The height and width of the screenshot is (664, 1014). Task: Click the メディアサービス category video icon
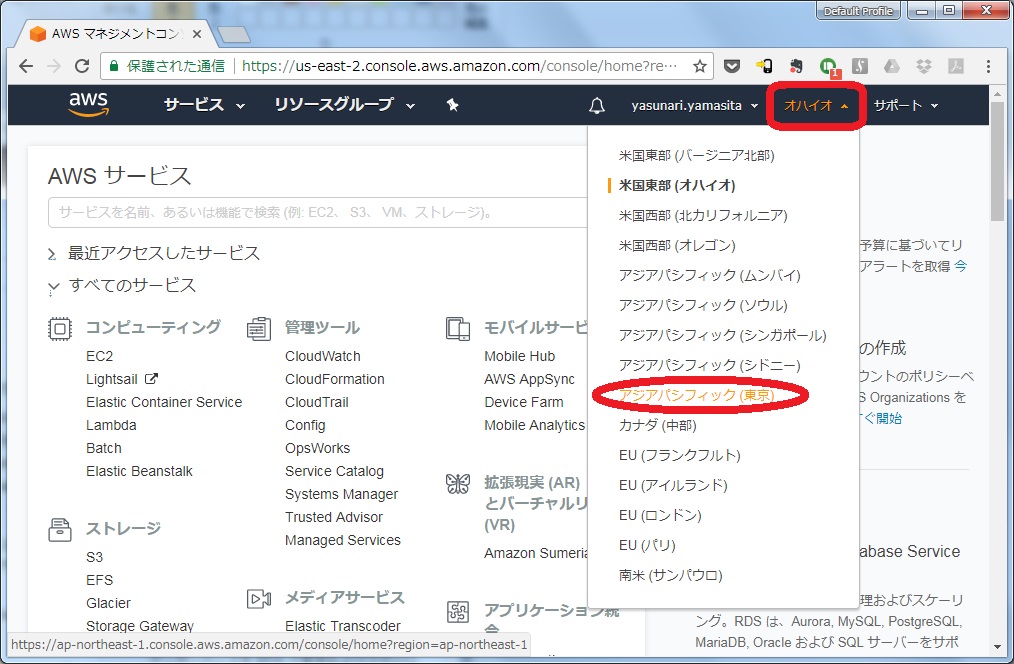[259, 599]
